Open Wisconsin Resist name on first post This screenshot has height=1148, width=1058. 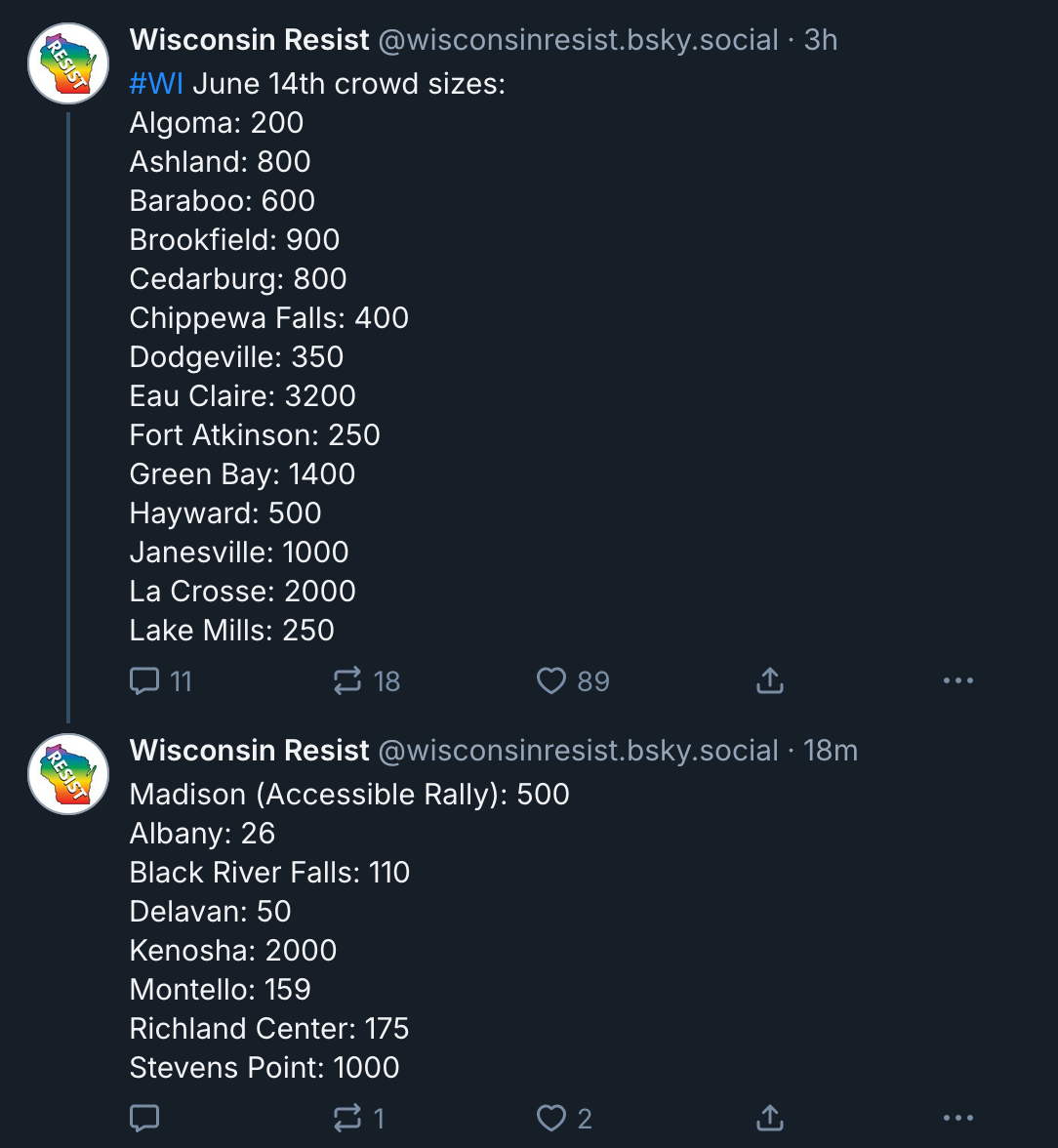click(x=250, y=40)
